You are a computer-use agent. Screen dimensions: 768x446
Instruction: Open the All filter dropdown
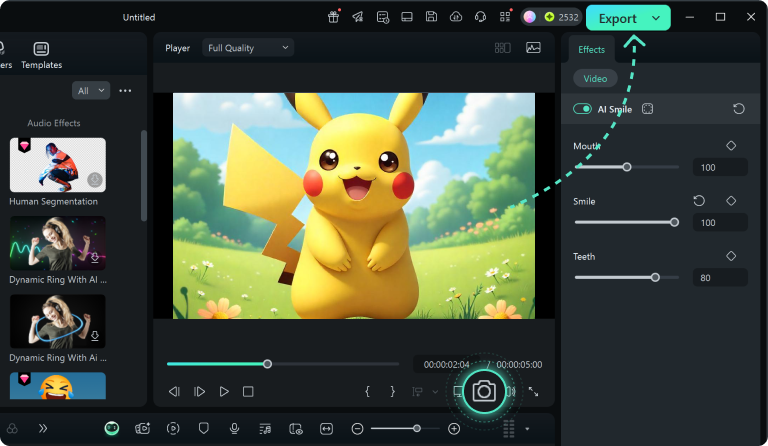pos(91,91)
